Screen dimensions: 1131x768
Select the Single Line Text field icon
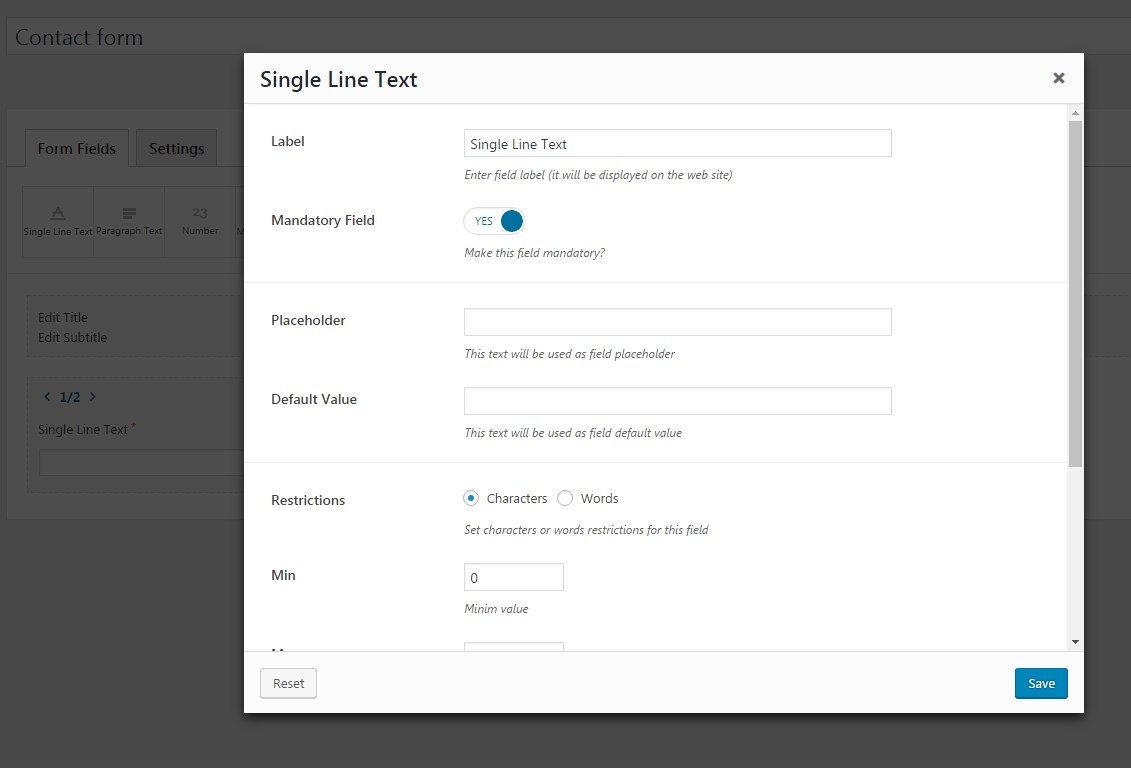pyautogui.click(x=58, y=221)
